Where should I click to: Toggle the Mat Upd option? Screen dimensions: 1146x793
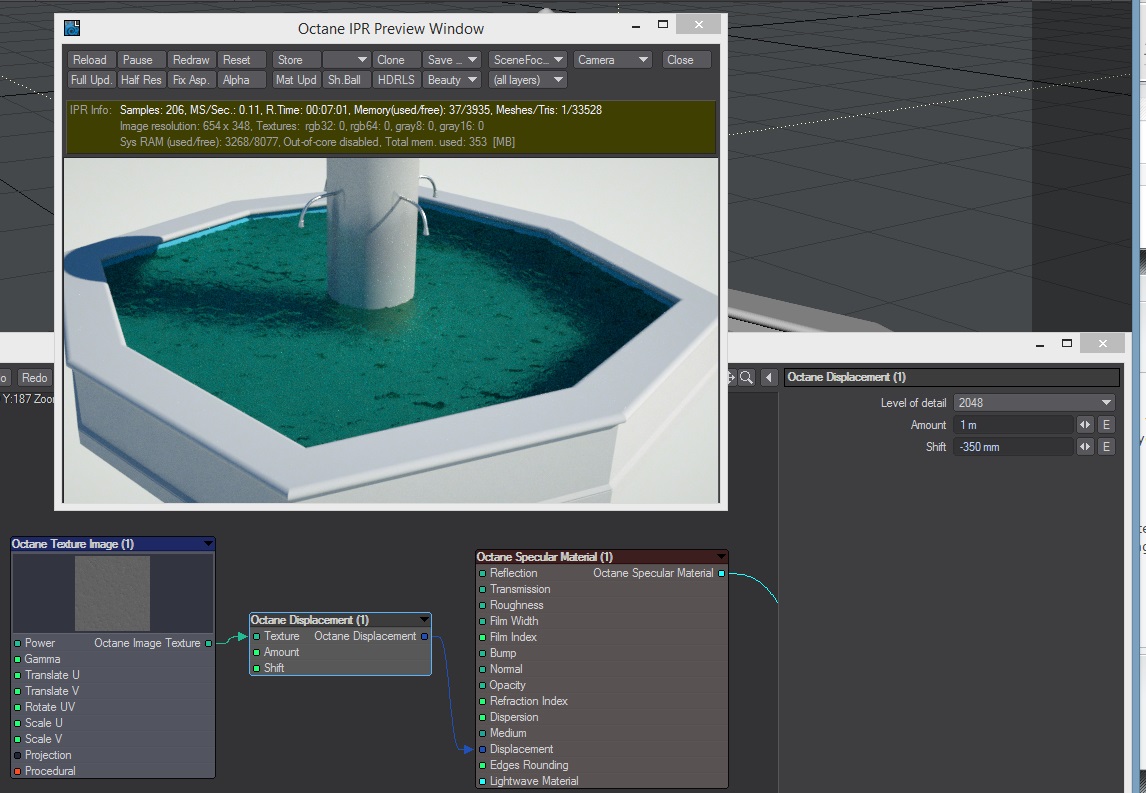[x=296, y=80]
